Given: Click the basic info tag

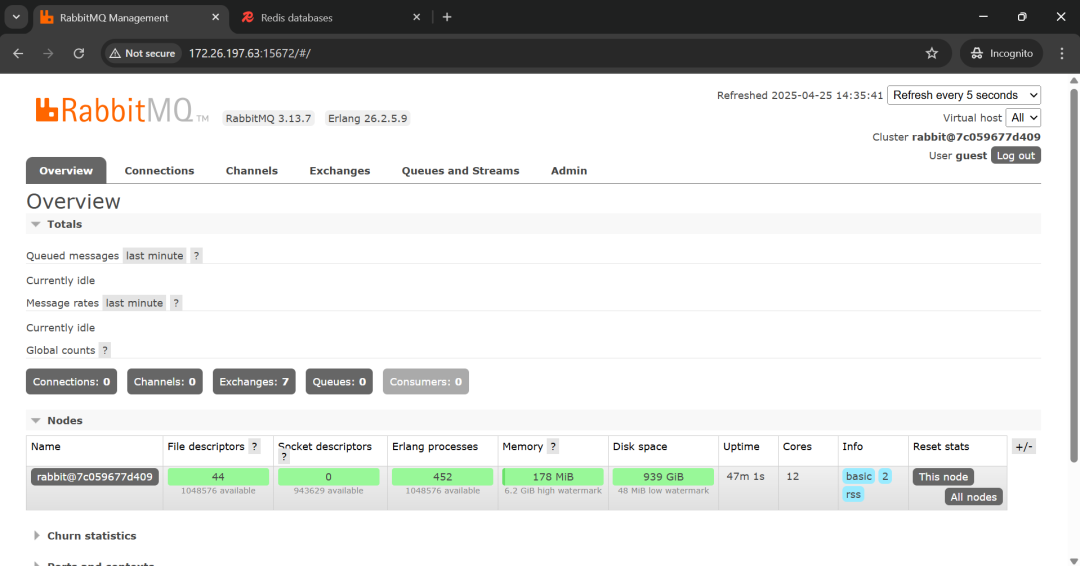Looking at the screenshot, I should (859, 476).
